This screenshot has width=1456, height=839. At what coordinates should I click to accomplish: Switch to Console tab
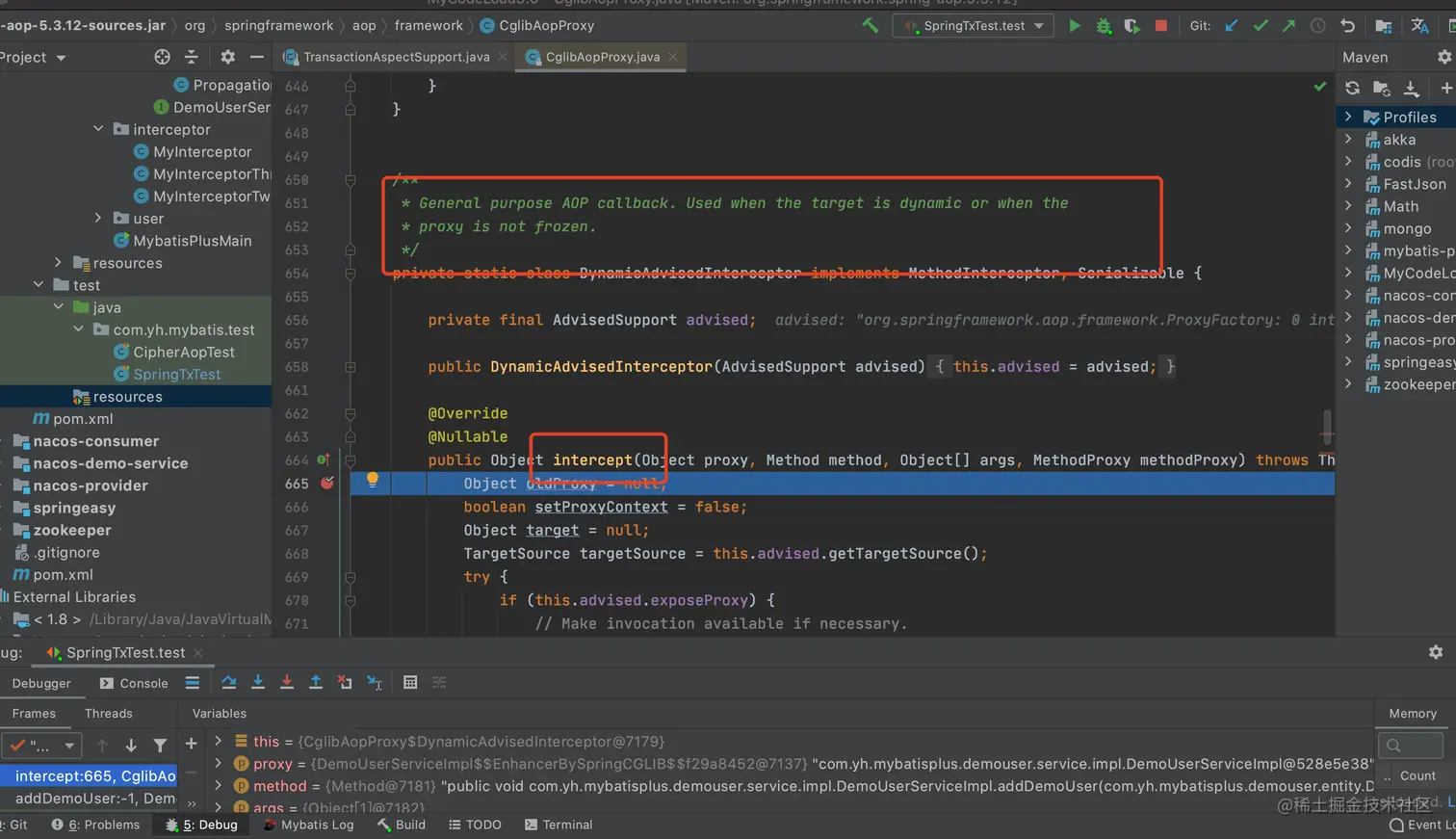pyautogui.click(x=134, y=683)
